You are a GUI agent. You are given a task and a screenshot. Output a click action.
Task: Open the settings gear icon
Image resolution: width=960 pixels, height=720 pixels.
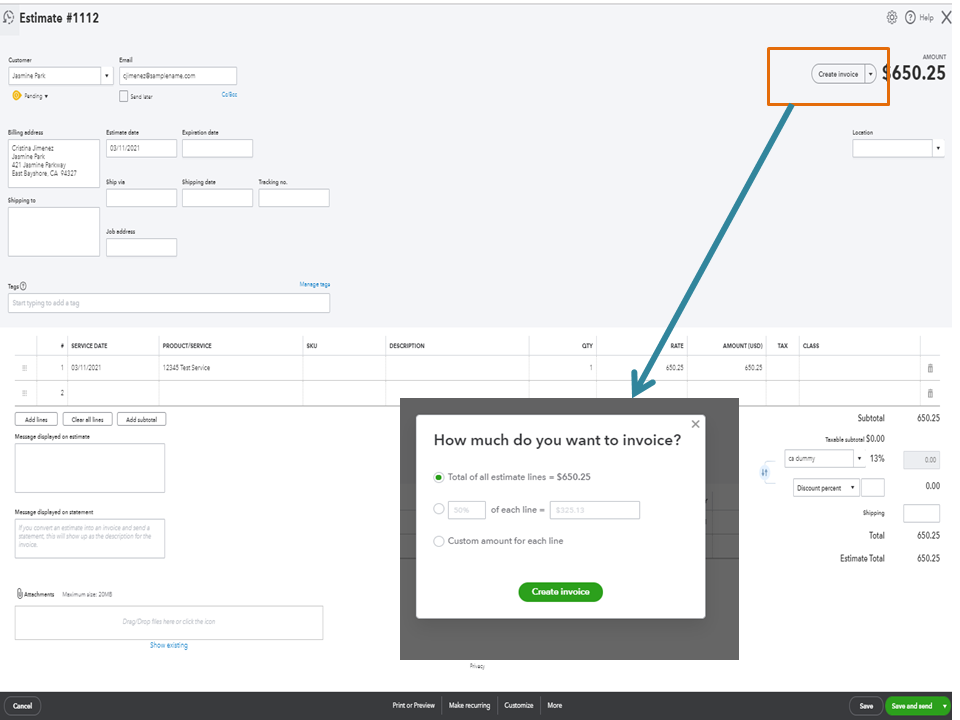pyautogui.click(x=891, y=18)
